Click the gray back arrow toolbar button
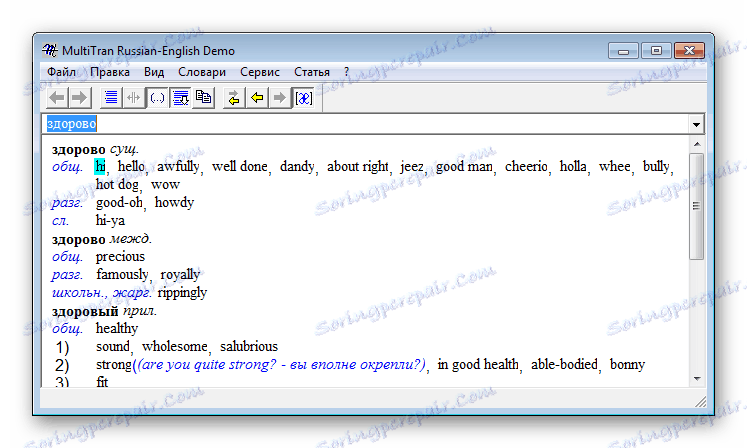The image size is (747, 448). pyautogui.click(x=57, y=98)
